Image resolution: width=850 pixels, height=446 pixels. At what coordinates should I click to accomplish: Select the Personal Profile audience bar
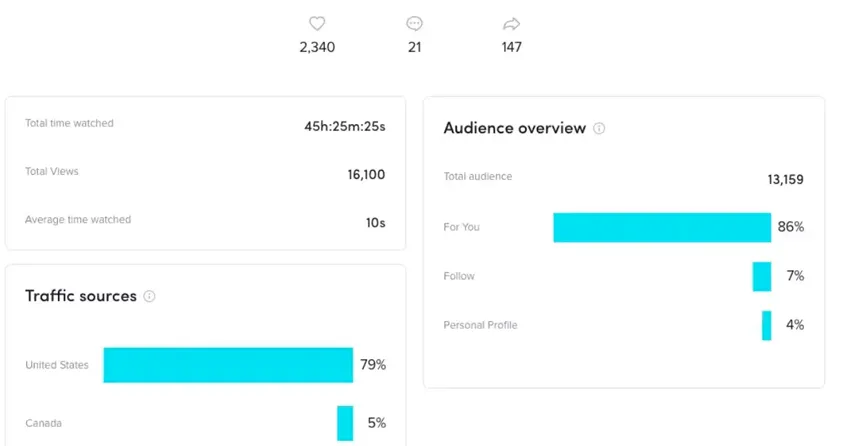pos(766,325)
